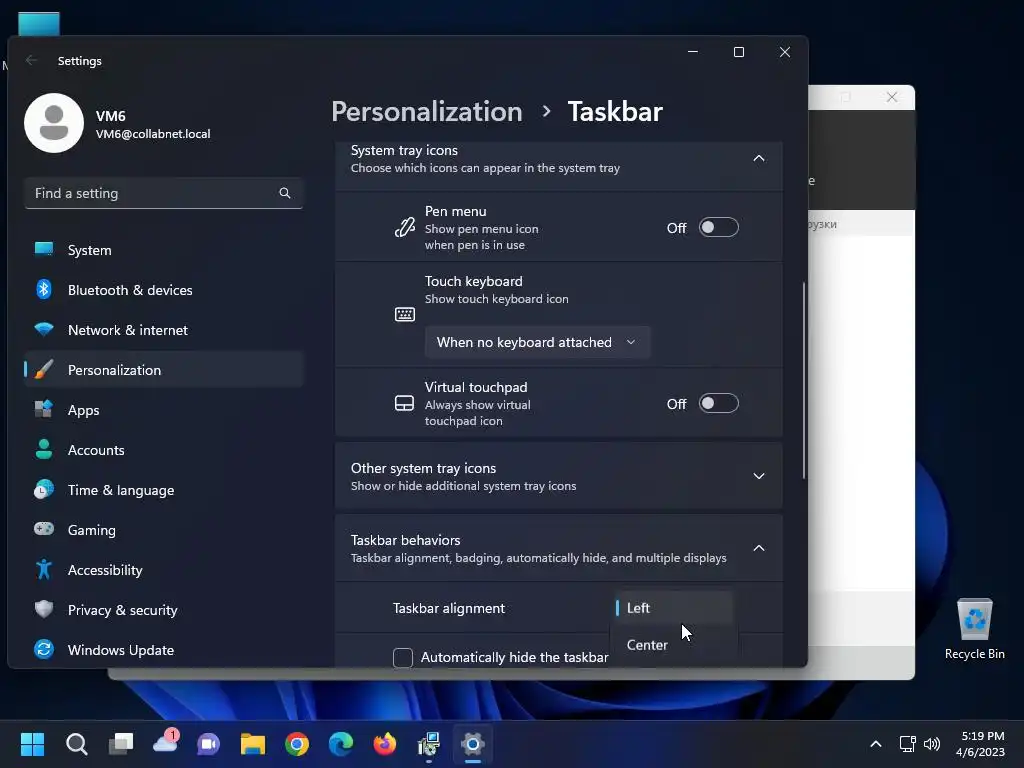Click the desktop icon above Settings window

(39, 25)
